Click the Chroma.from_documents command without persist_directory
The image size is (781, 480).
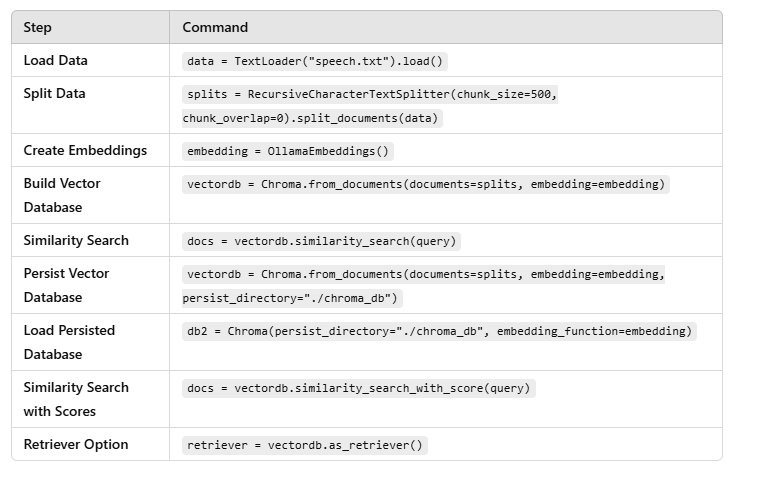click(x=426, y=184)
